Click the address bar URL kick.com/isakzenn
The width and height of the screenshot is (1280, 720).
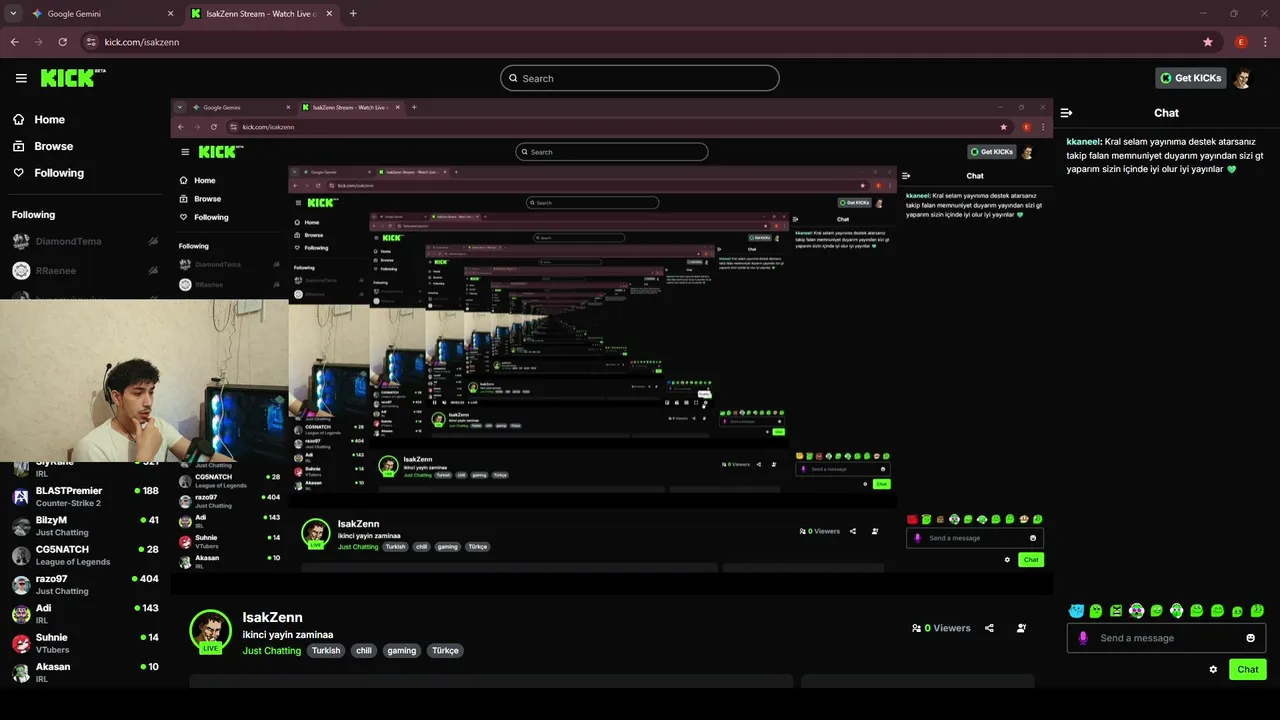[141, 42]
